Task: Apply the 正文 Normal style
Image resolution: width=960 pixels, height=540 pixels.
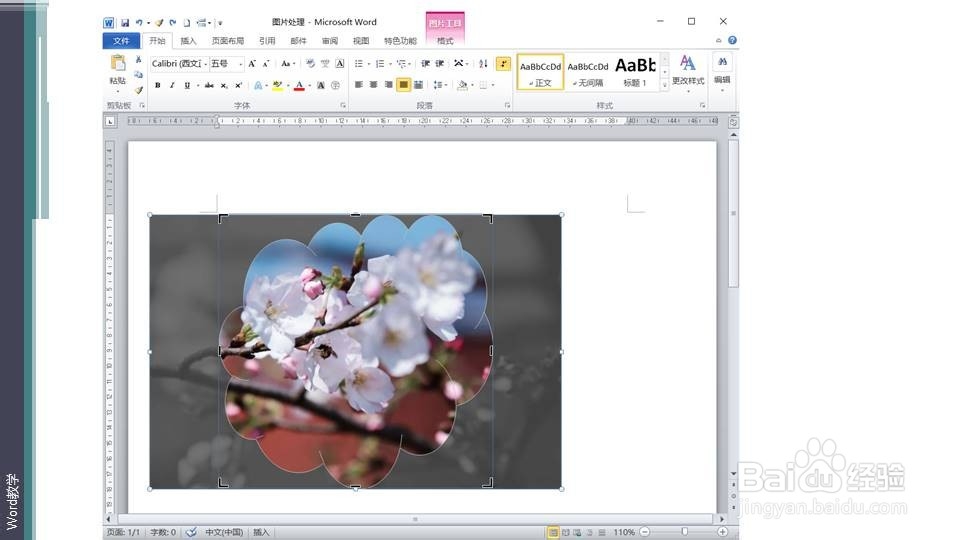Action: (541, 72)
